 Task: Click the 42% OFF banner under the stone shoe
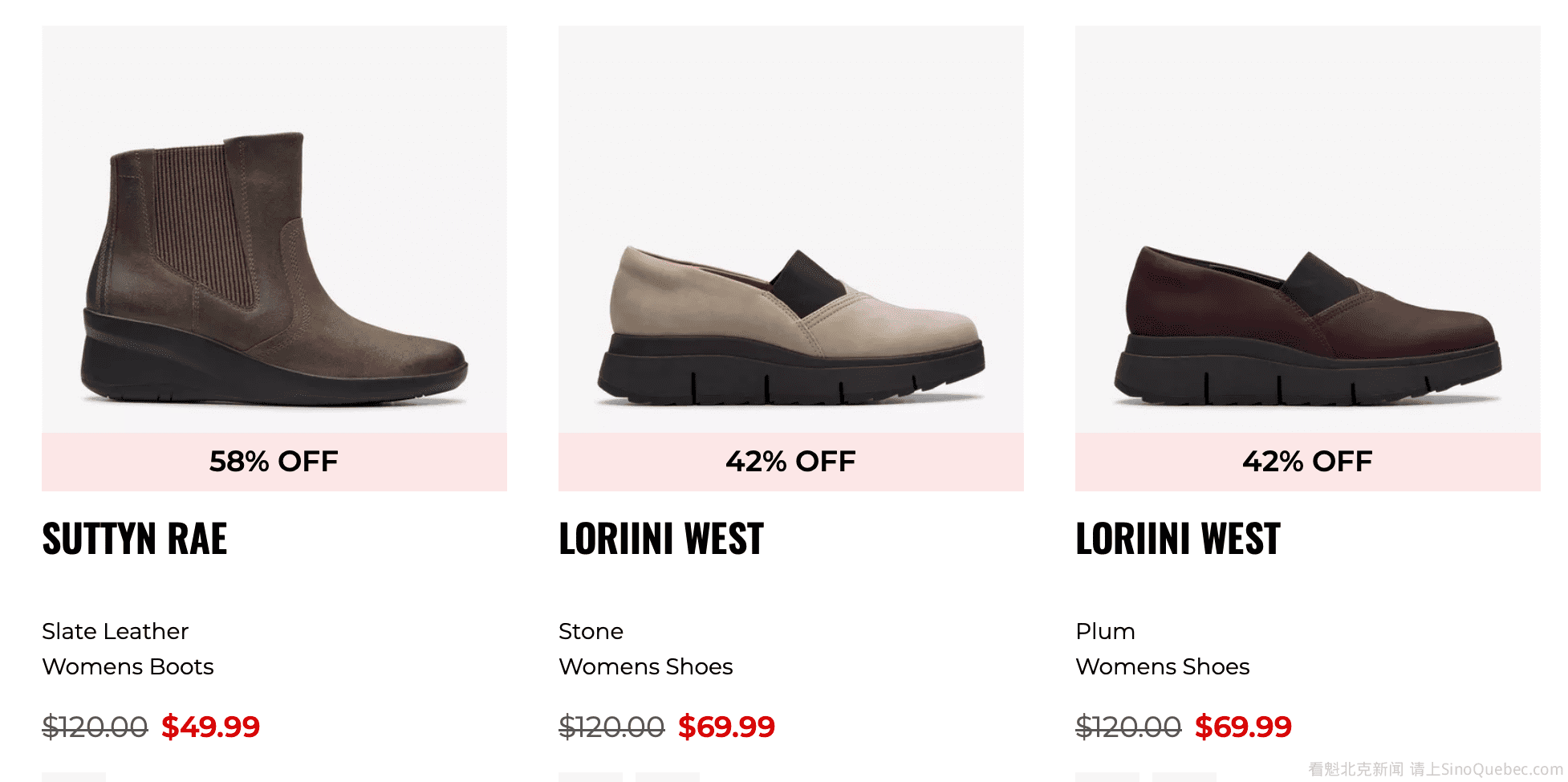tap(790, 462)
